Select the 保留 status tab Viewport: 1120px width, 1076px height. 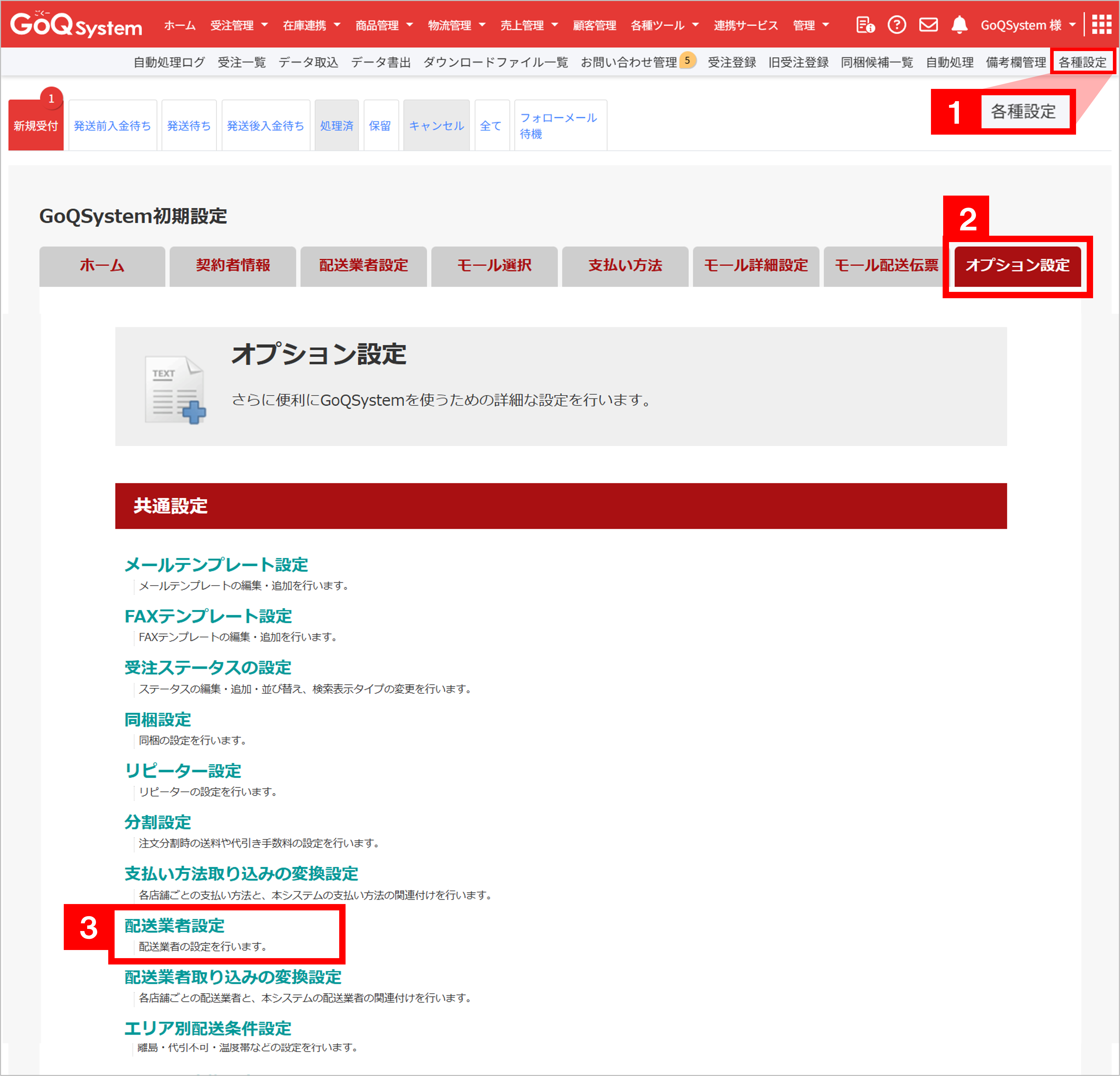pos(381,125)
